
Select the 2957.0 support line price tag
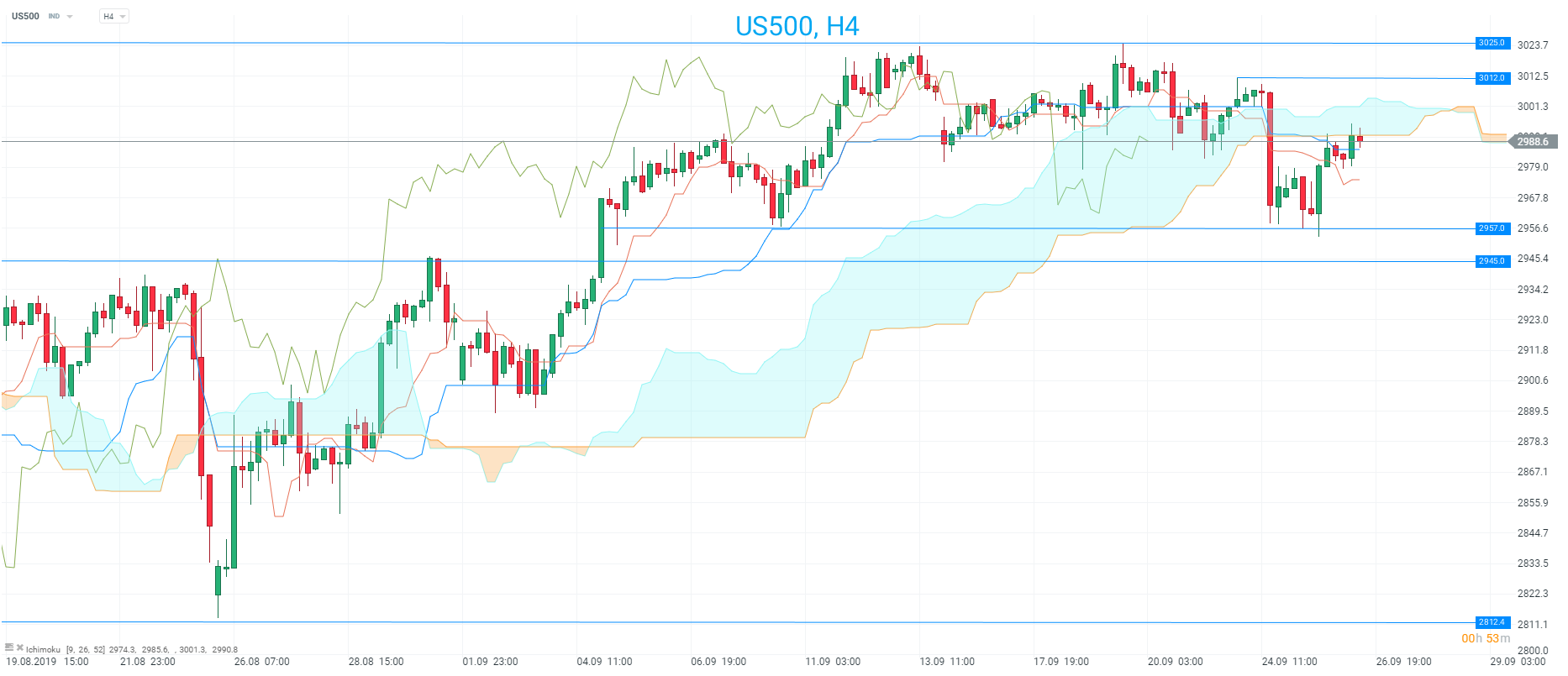1492,228
